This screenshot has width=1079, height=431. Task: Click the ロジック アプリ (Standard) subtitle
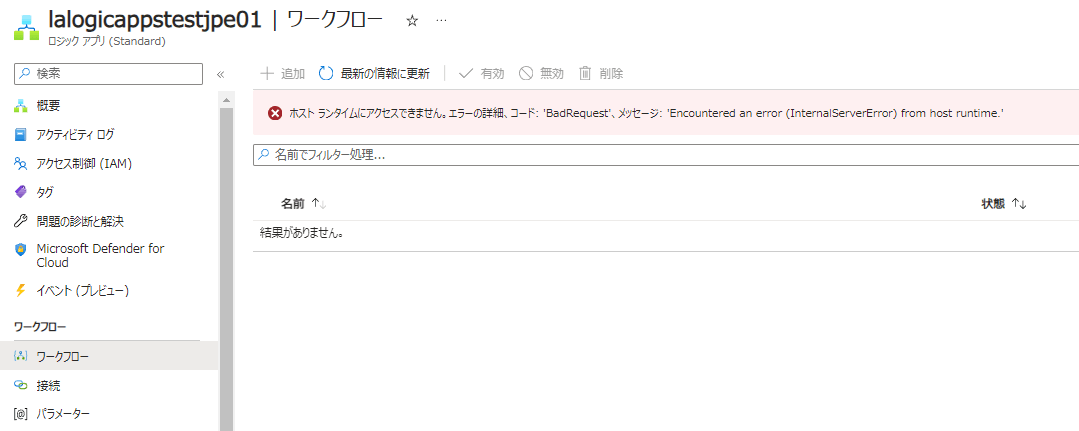tap(107, 41)
